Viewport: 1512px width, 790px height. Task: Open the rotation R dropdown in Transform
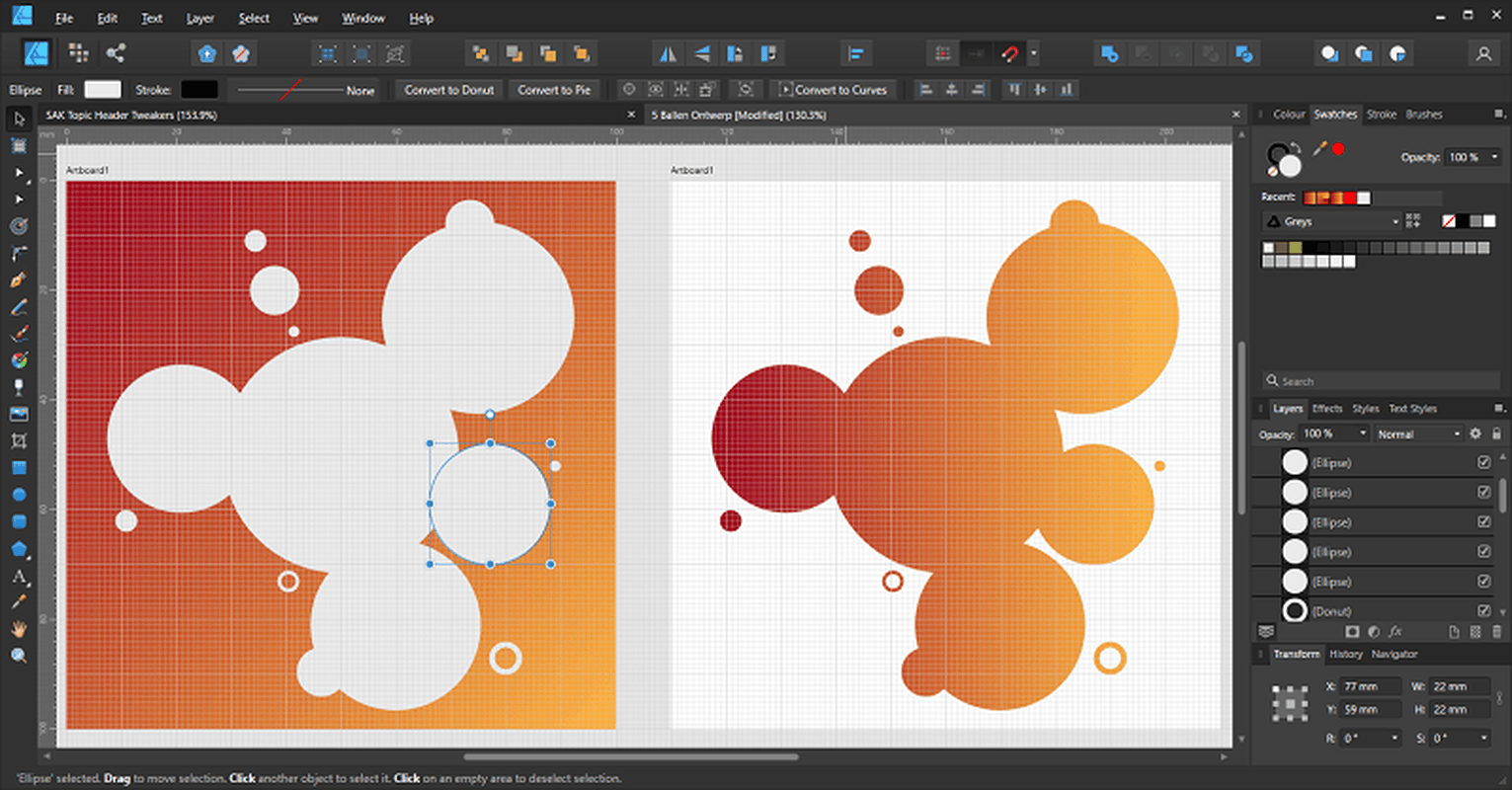tap(1394, 738)
